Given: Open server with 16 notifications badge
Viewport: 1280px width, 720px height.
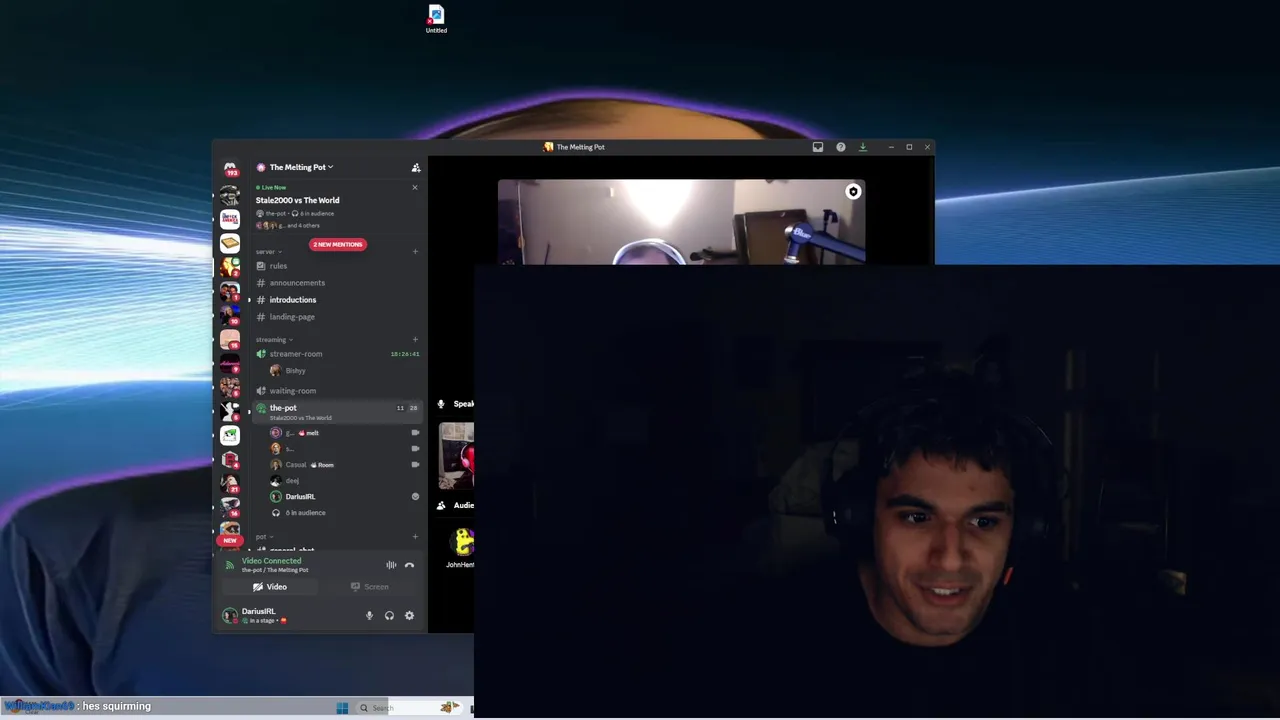Looking at the screenshot, I should pyautogui.click(x=230, y=507).
